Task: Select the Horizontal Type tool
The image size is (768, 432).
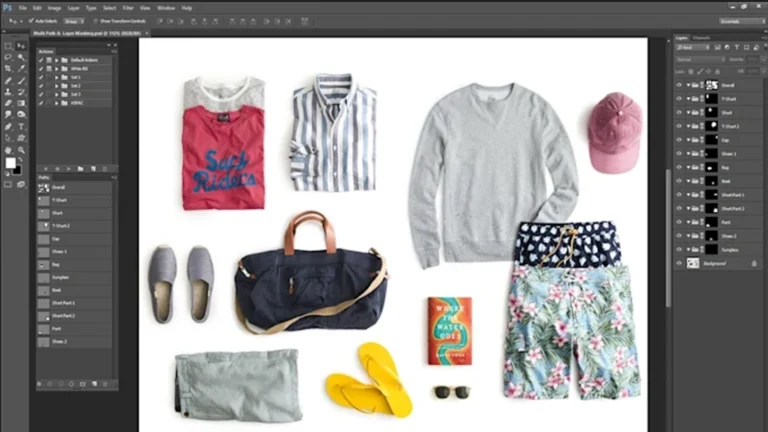Action: [x=21, y=127]
